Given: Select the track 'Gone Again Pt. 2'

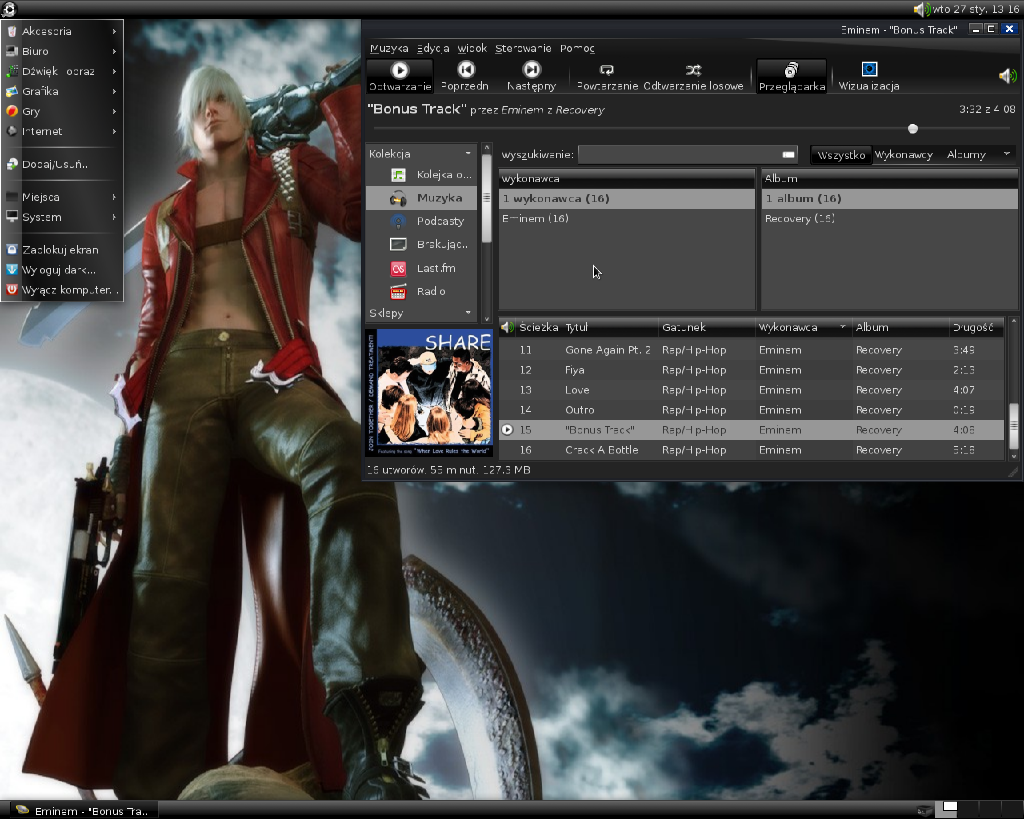Looking at the screenshot, I should click(x=752, y=350).
